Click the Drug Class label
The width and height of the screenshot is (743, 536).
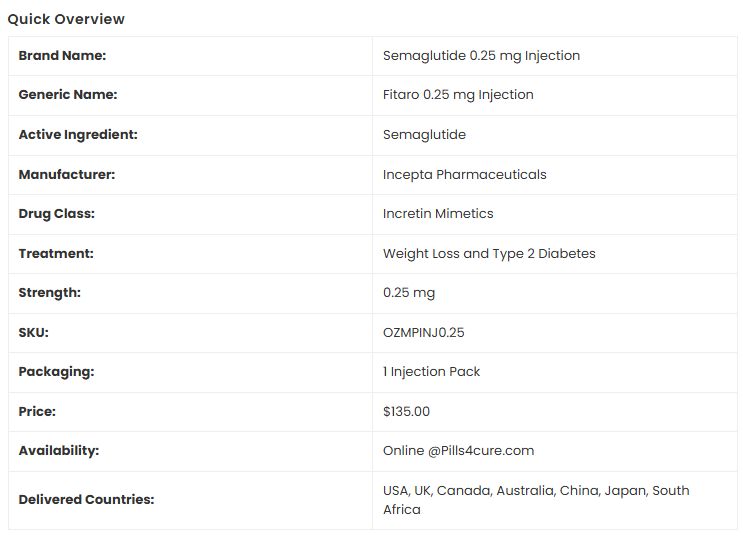[x=57, y=214]
